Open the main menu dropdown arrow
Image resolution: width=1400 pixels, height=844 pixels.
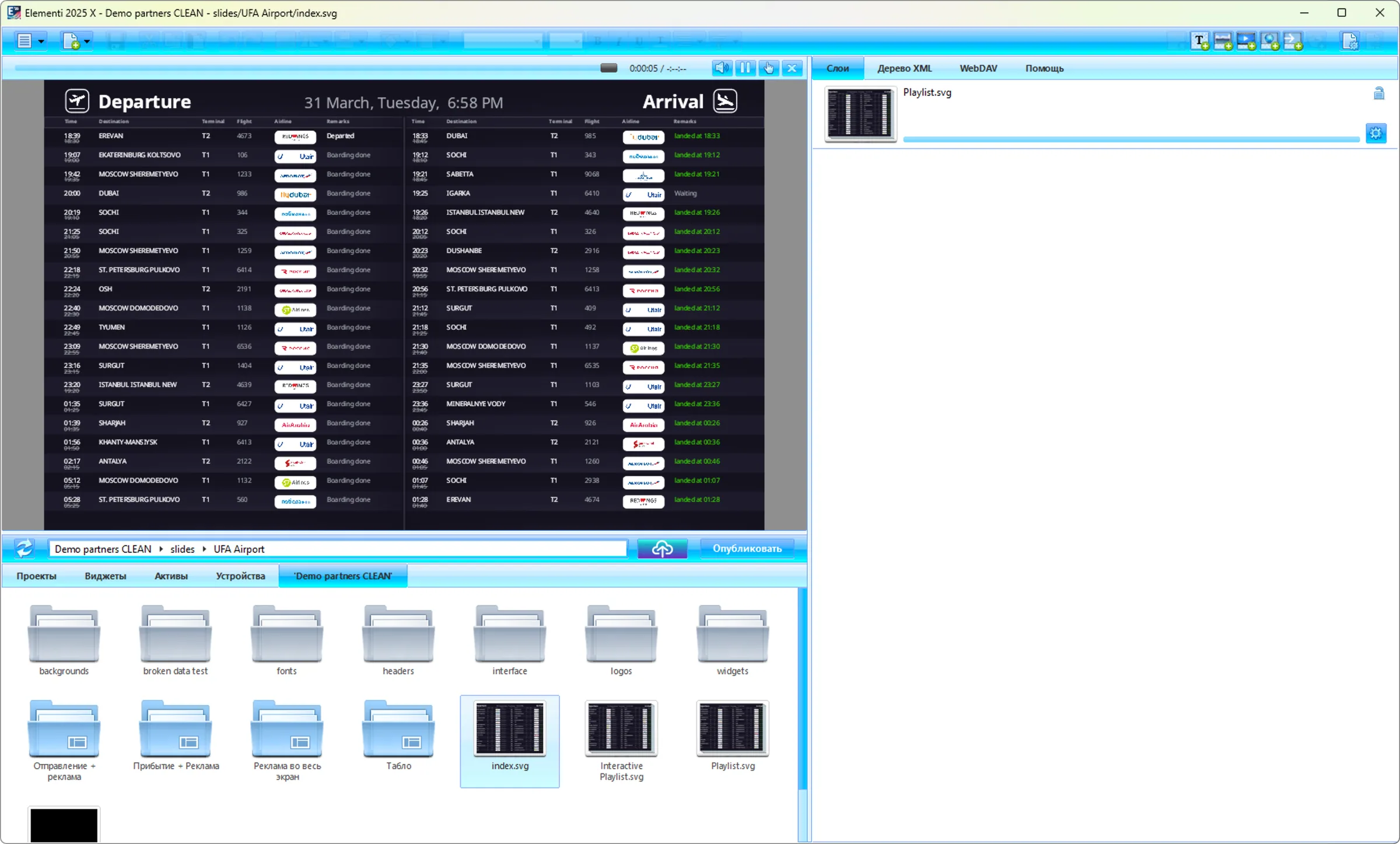[x=41, y=41]
